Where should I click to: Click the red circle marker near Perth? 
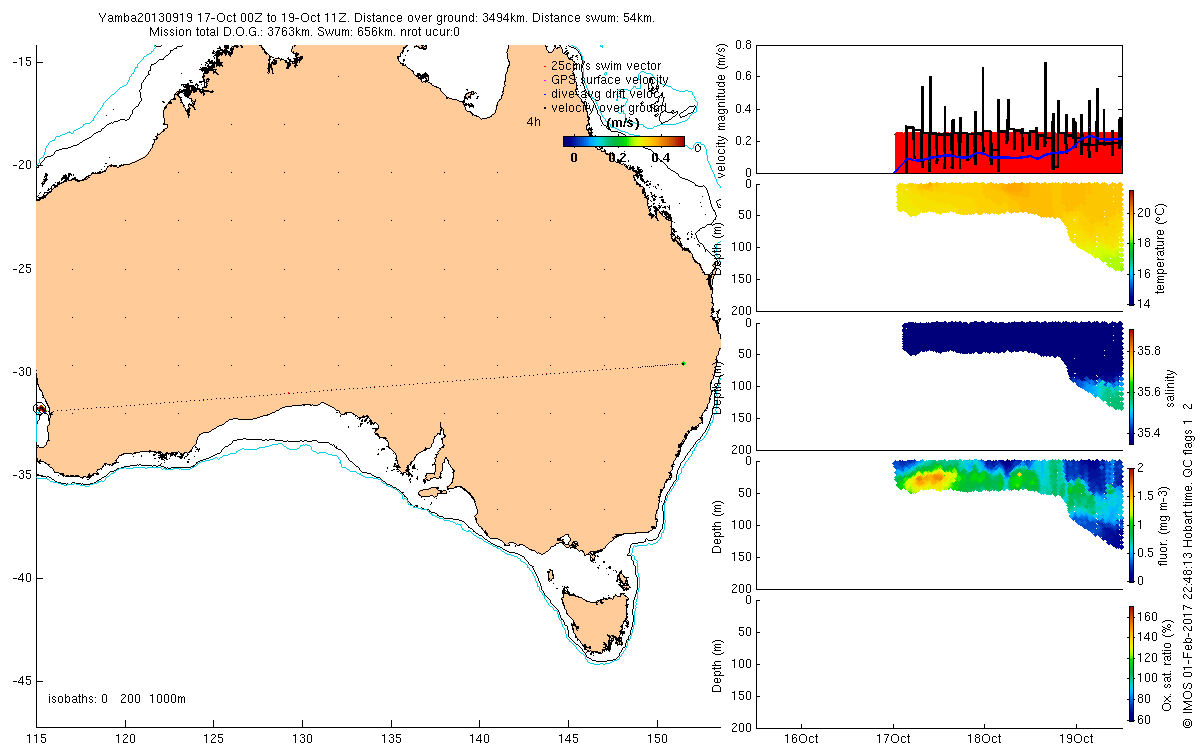pos(40,408)
